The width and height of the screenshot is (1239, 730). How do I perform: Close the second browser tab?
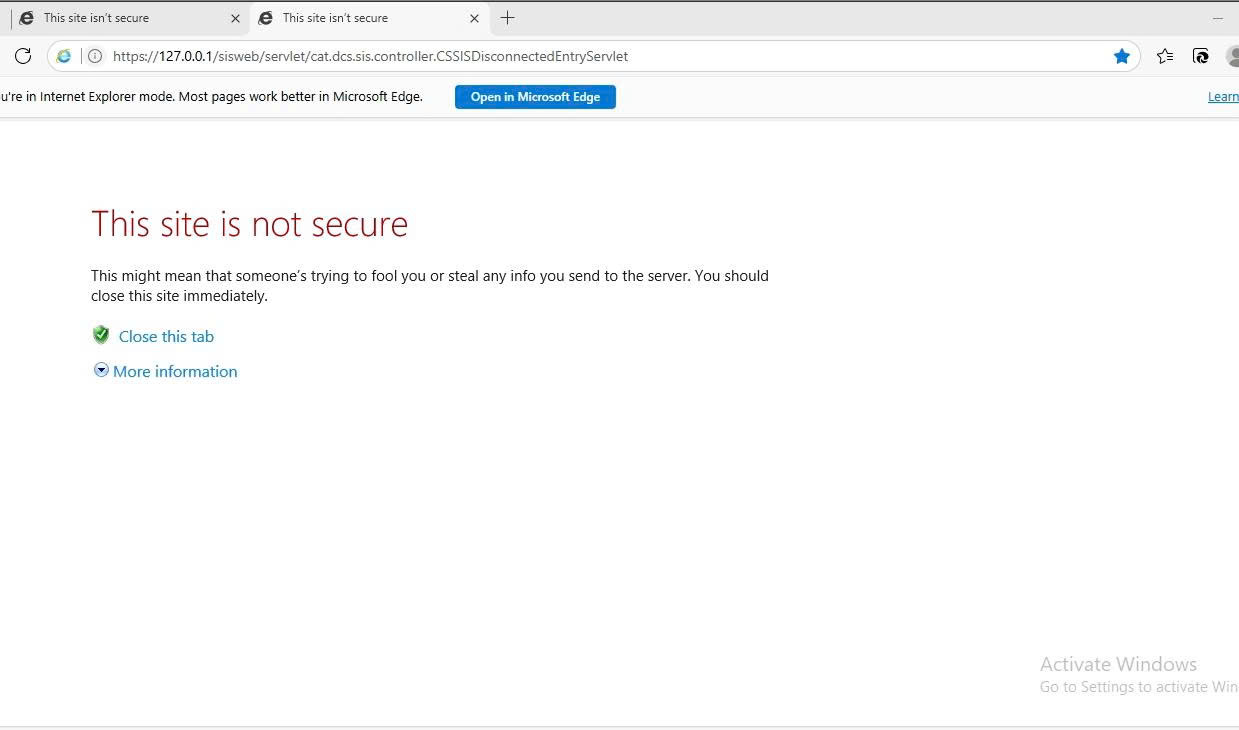tap(474, 18)
